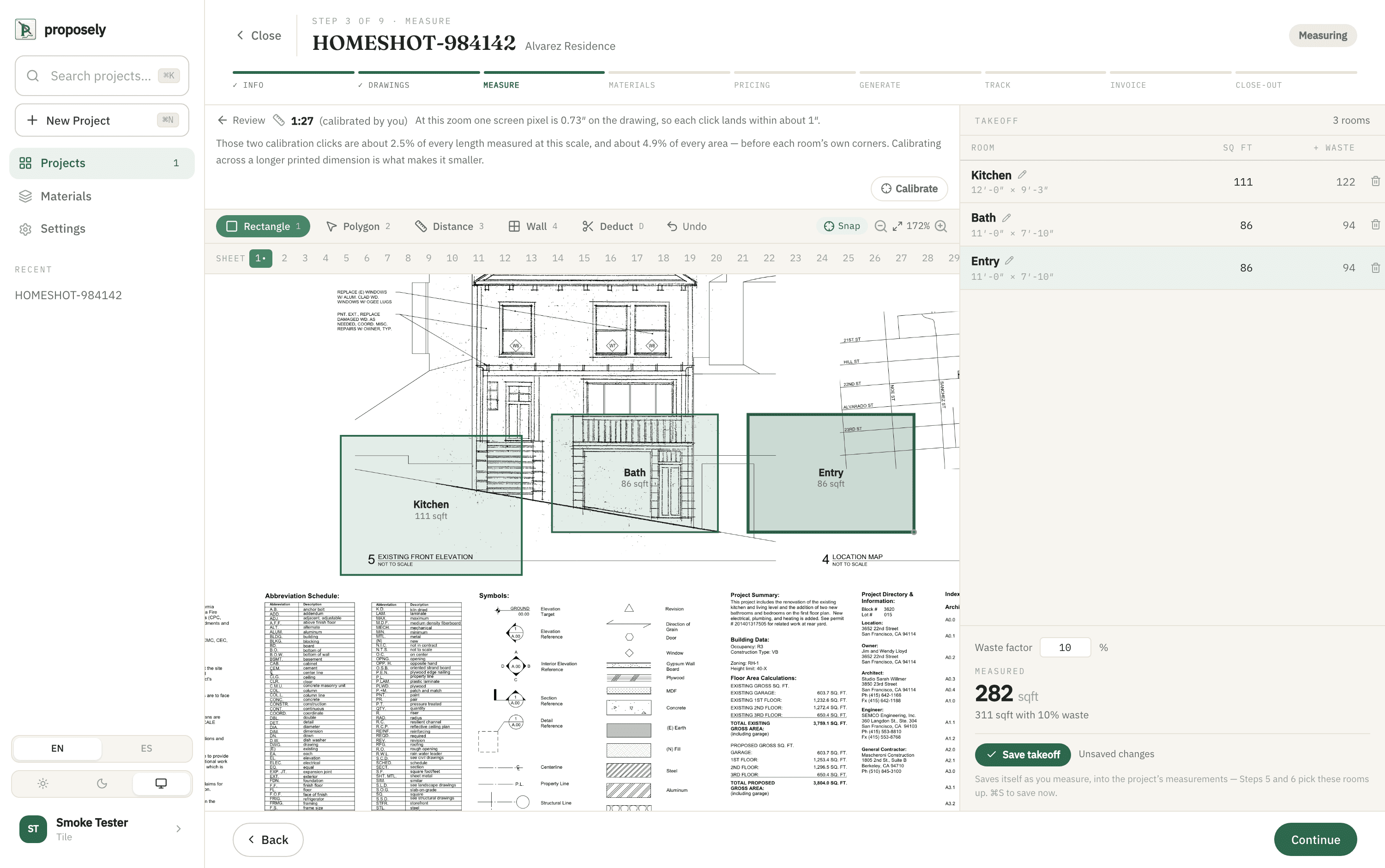
Task: Continue to the next step
Action: [x=1315, y=839]
